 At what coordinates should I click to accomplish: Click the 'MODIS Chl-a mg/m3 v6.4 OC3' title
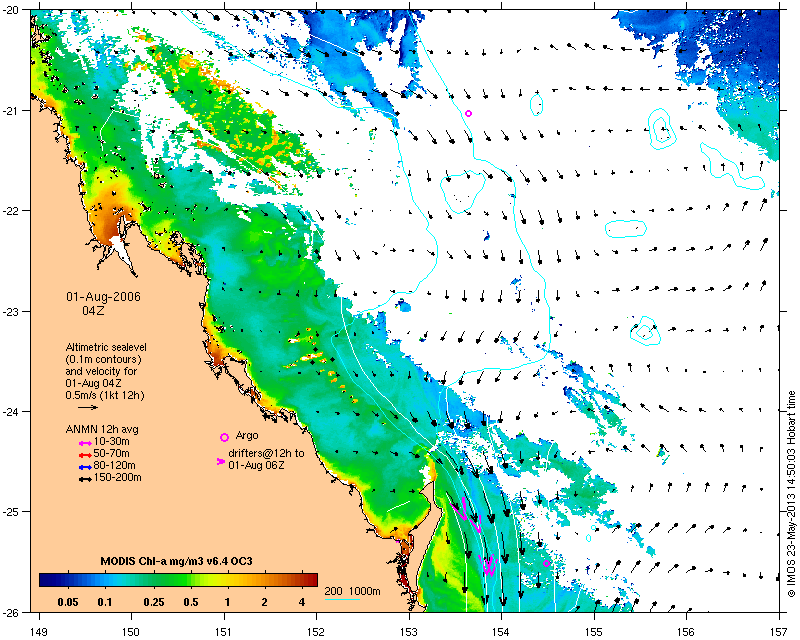click(x=176, y=562)
